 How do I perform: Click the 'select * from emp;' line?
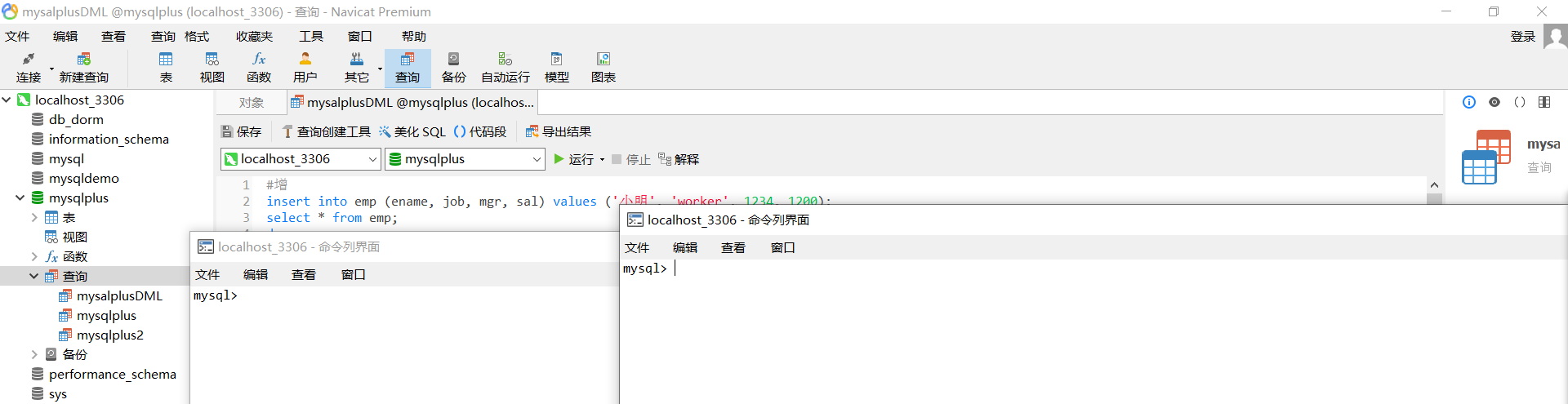pyautogui.click(x=332, y=218)
